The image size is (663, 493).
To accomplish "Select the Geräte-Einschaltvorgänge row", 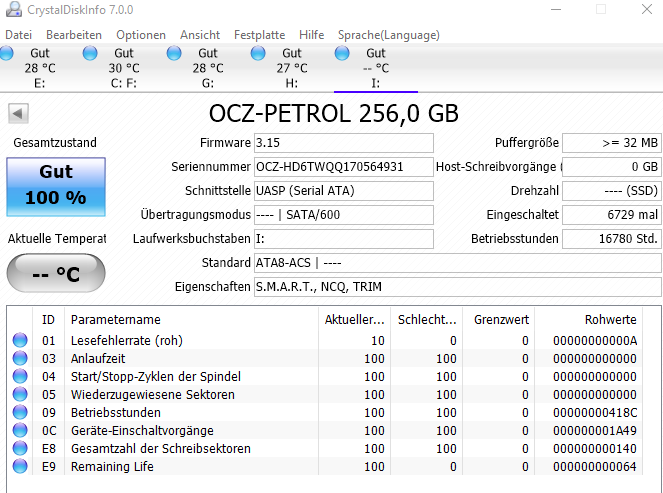I will (325, 430).
